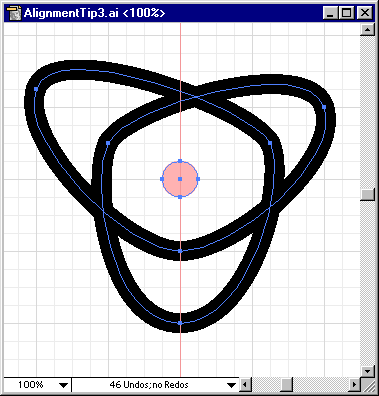This screenshot has width=379, height=396.
Task: Click the left anchor point of the pink circle
Action: [x=162, y=179]
